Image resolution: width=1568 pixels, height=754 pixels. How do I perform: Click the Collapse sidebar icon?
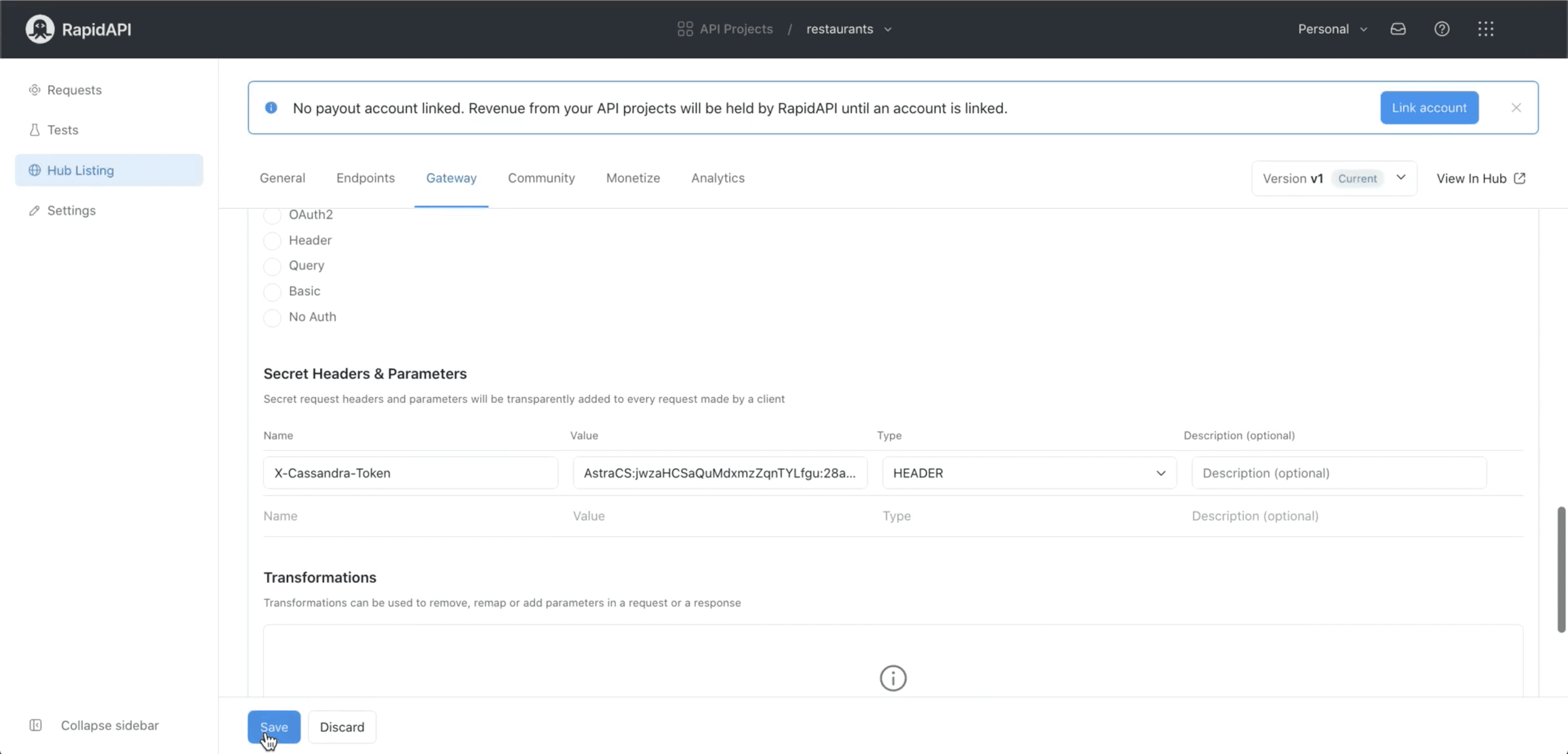35,725
